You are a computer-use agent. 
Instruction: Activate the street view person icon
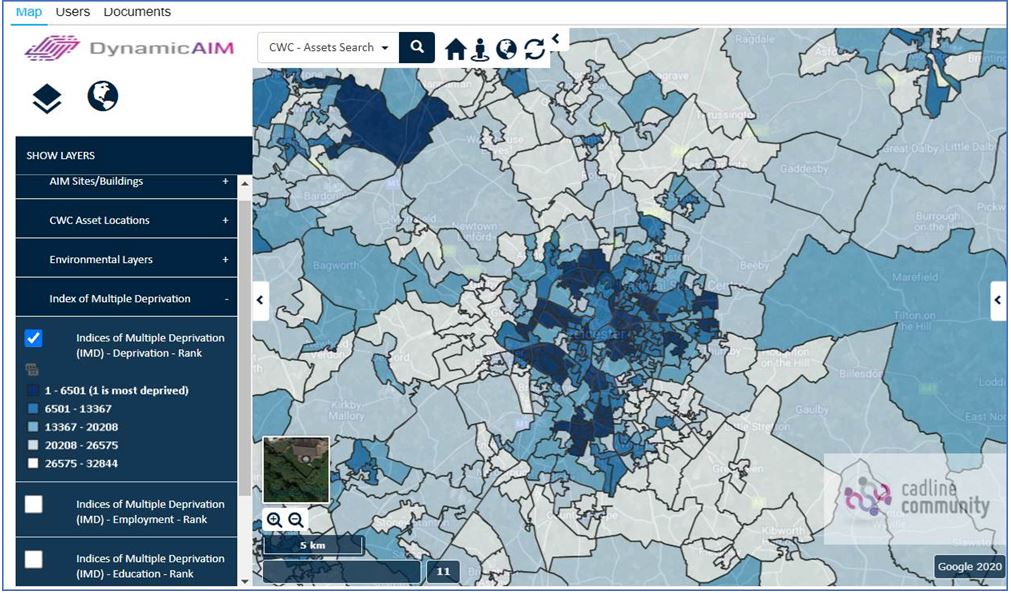click(x=480, y=49)
